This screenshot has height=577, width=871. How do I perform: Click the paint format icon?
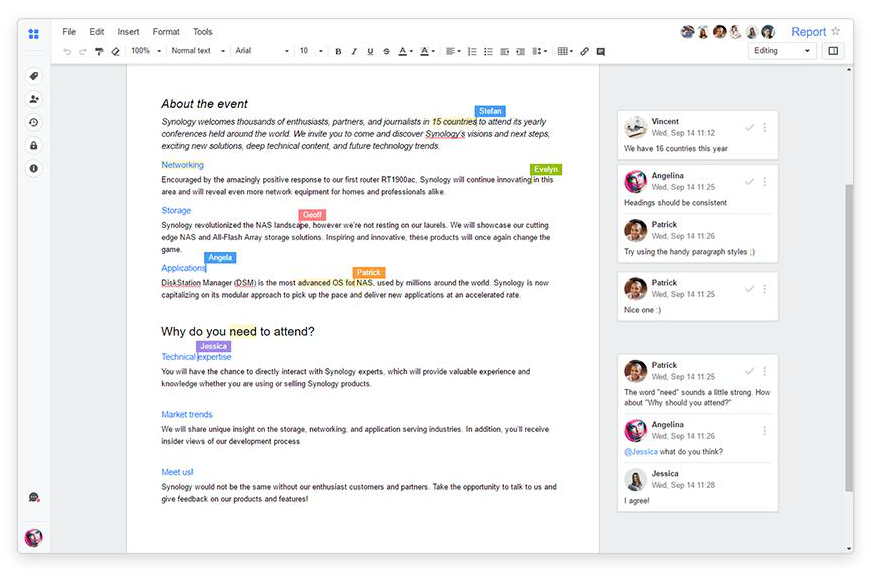pyautogui.click(x=99, y=51)
